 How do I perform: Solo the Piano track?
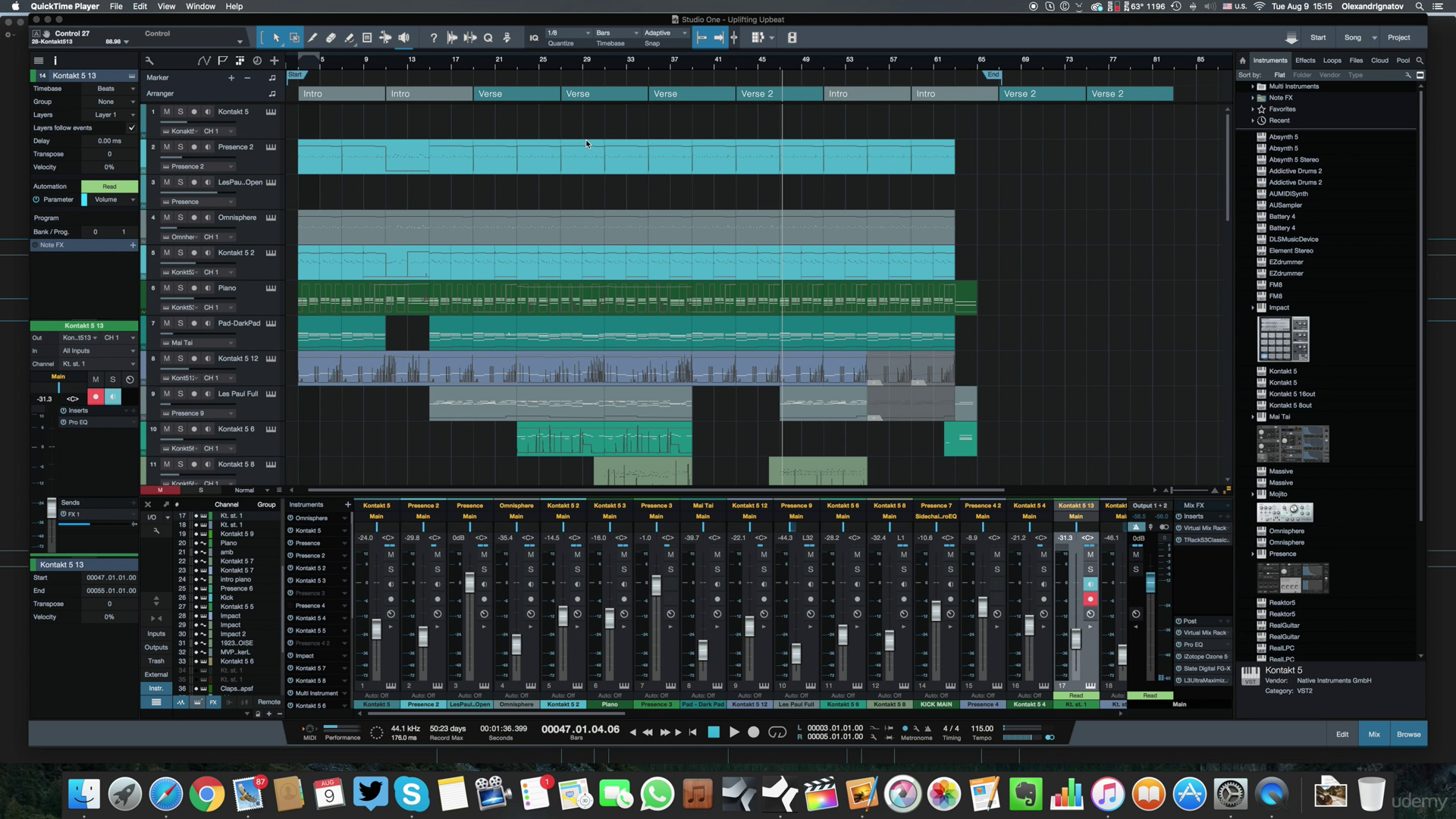point(180,288)
